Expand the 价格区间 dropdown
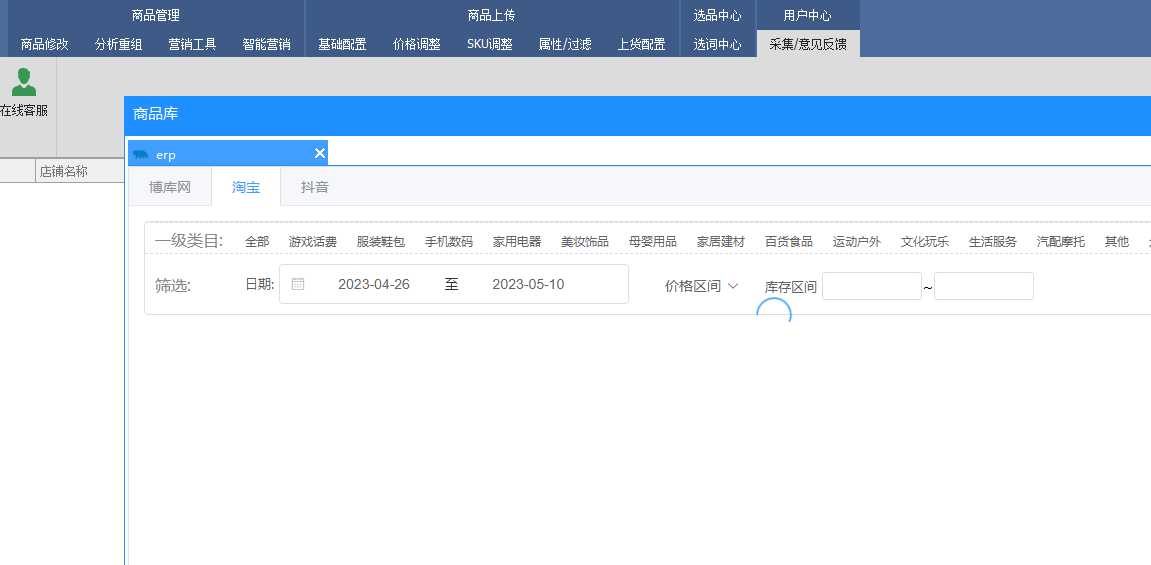Image resolution: width=1151 pixels, height=565 pixels. coord(701,286)
